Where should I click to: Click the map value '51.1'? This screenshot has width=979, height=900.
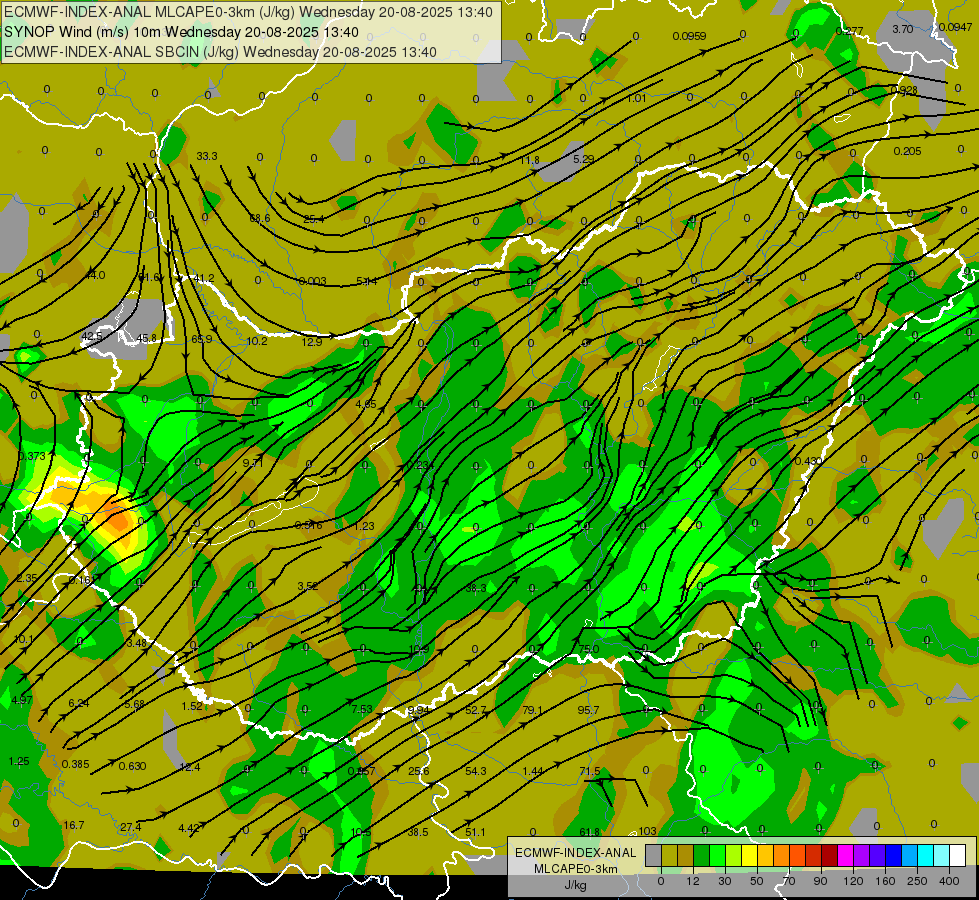(x=475, y=832)
